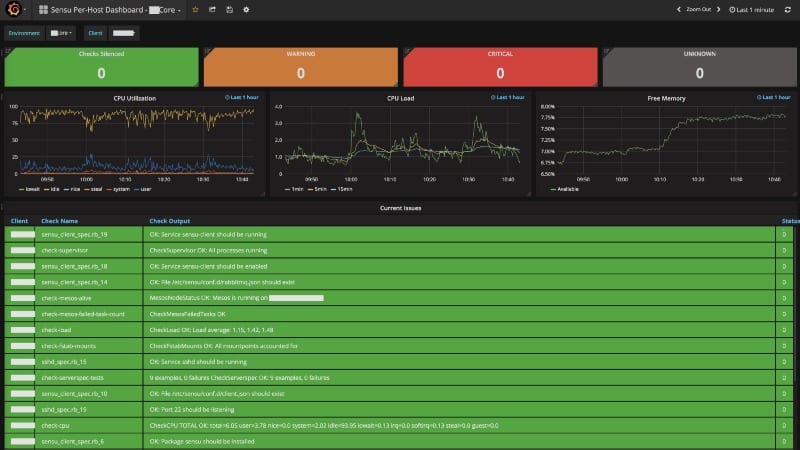Screen dimensions: 800x450
Task: Expand the Client variable dropdown
Action: click(x=123, y=33)
